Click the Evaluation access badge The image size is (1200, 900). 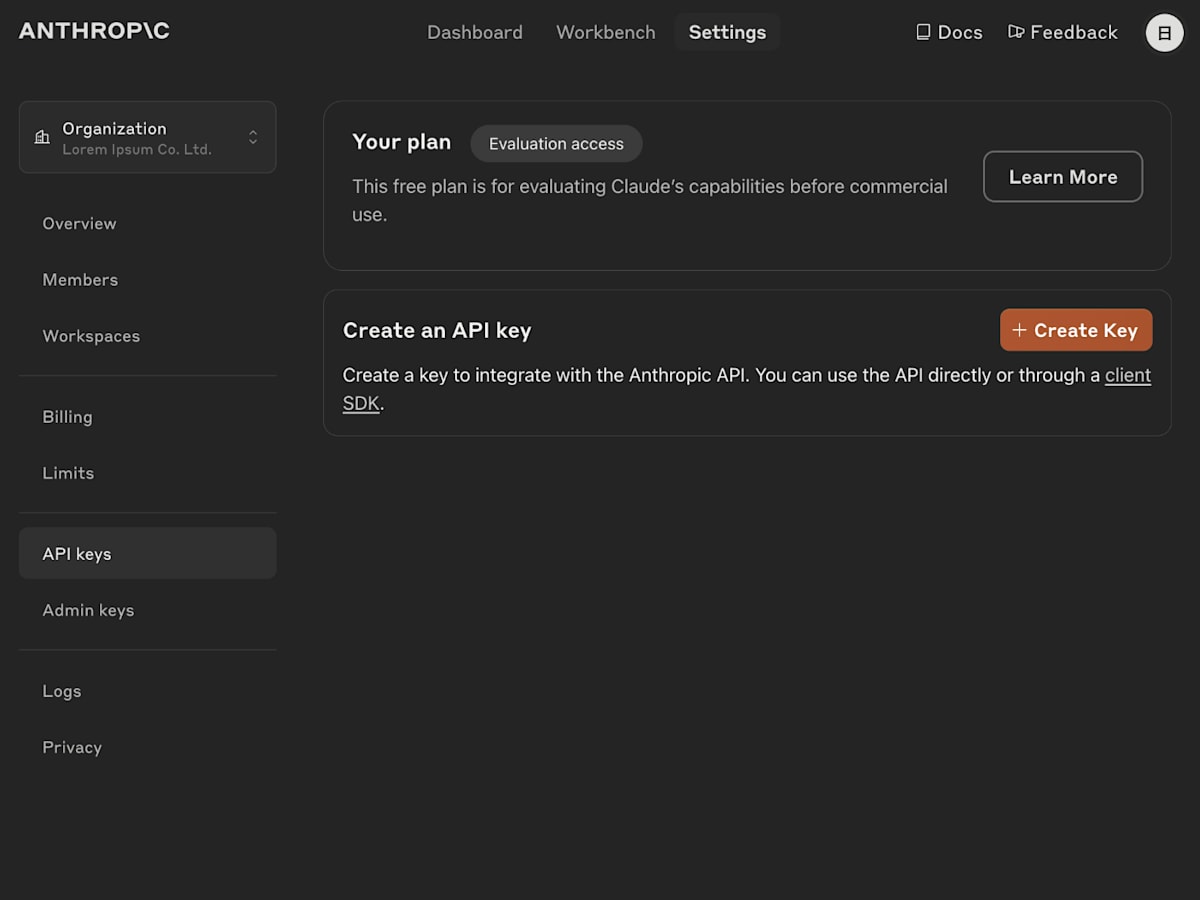(x=556, y=144)
